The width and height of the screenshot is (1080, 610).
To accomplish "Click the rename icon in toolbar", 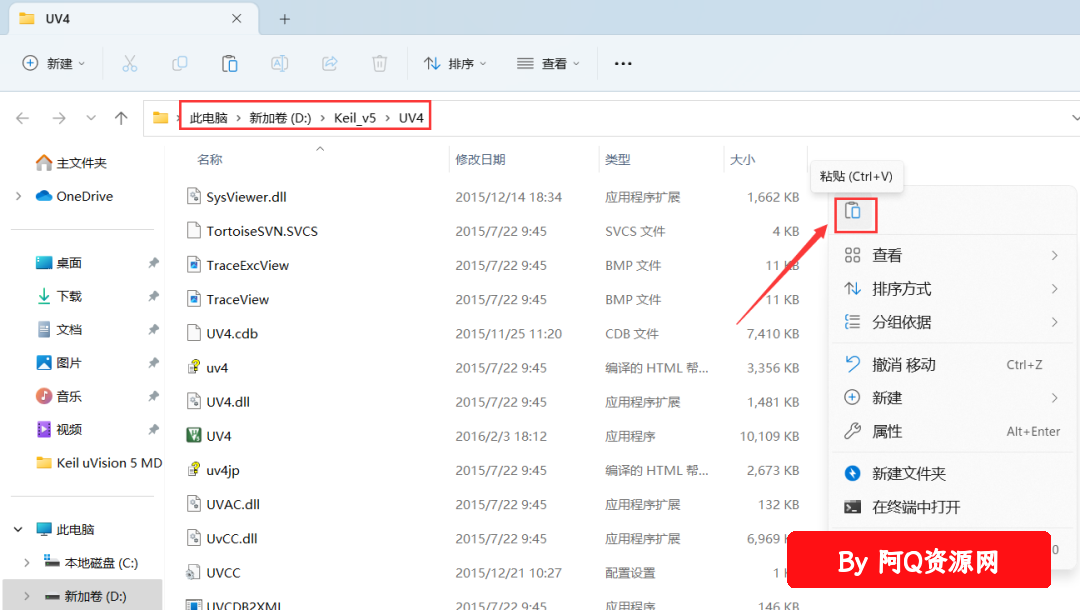I will [280, 63].
